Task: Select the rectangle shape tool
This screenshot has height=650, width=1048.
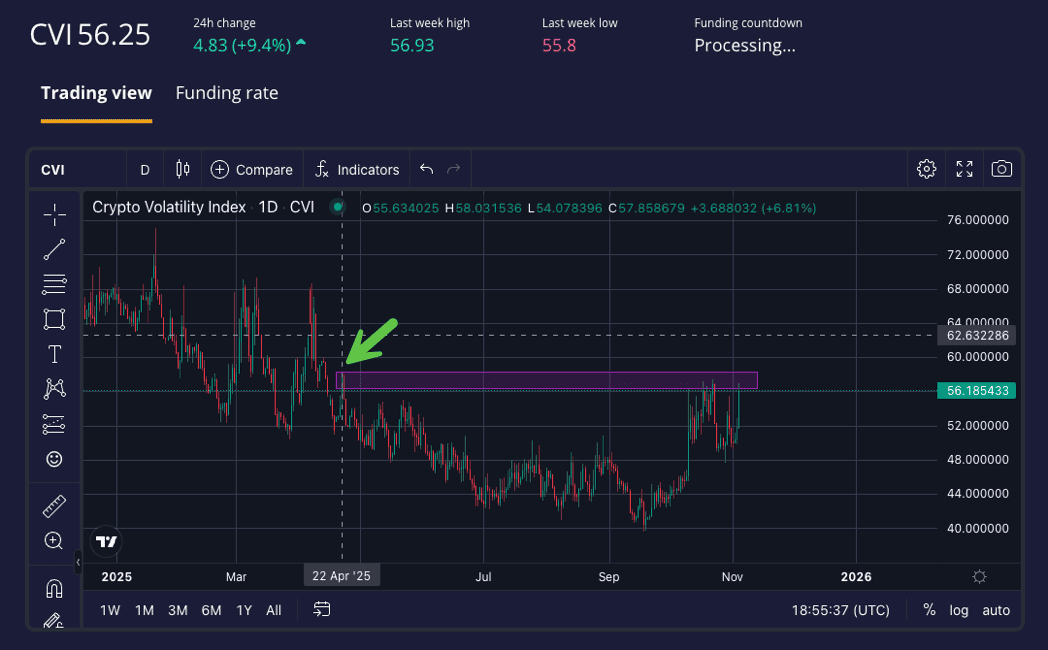Action: pos(54,319)
